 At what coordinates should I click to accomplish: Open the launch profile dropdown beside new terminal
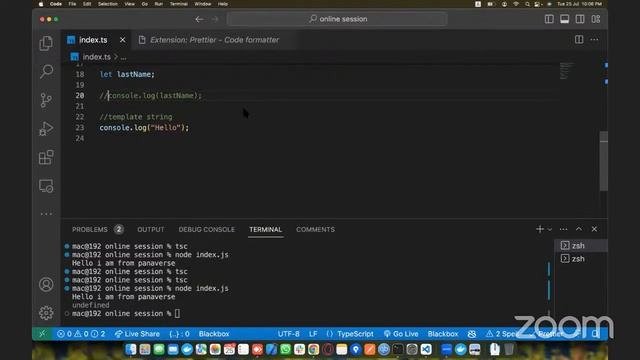(x=550, y=229)
